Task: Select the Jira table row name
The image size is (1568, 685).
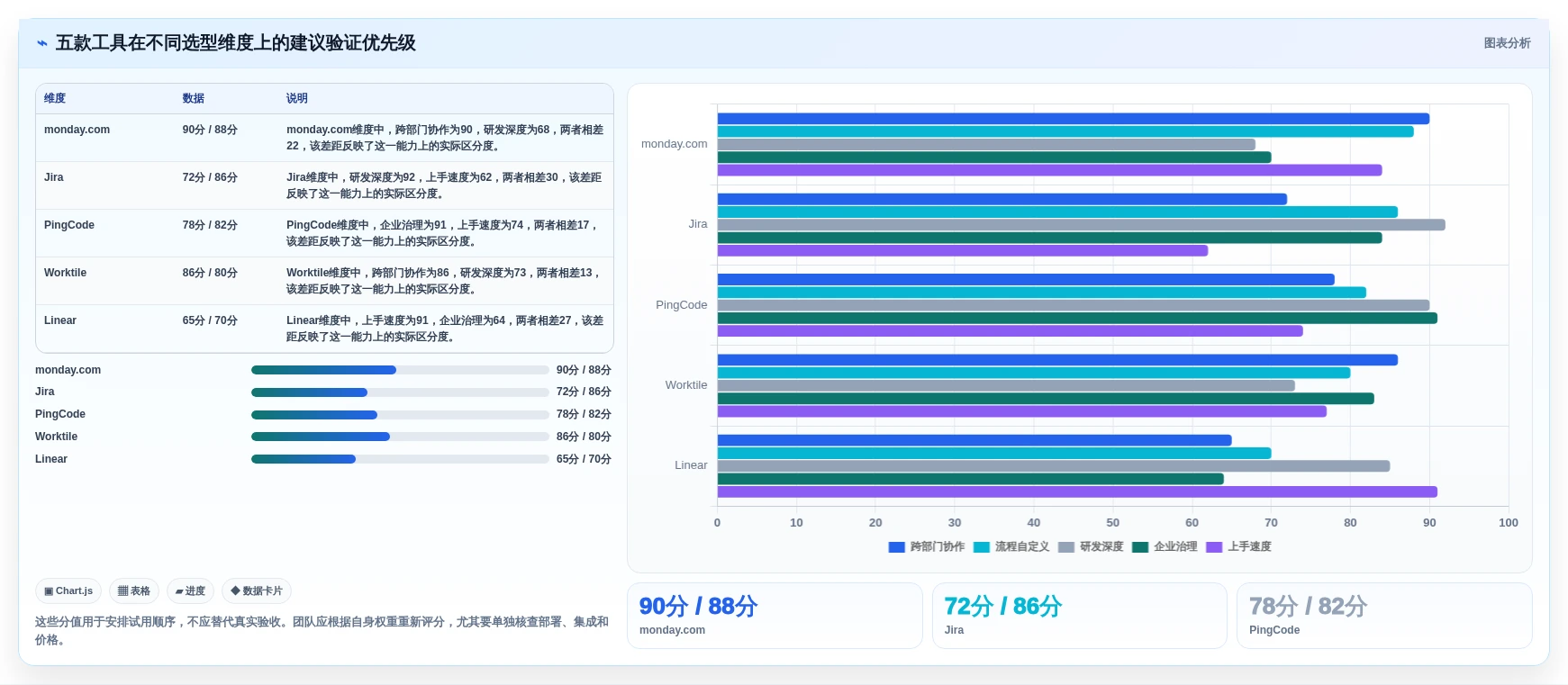Action: point(54,177)
